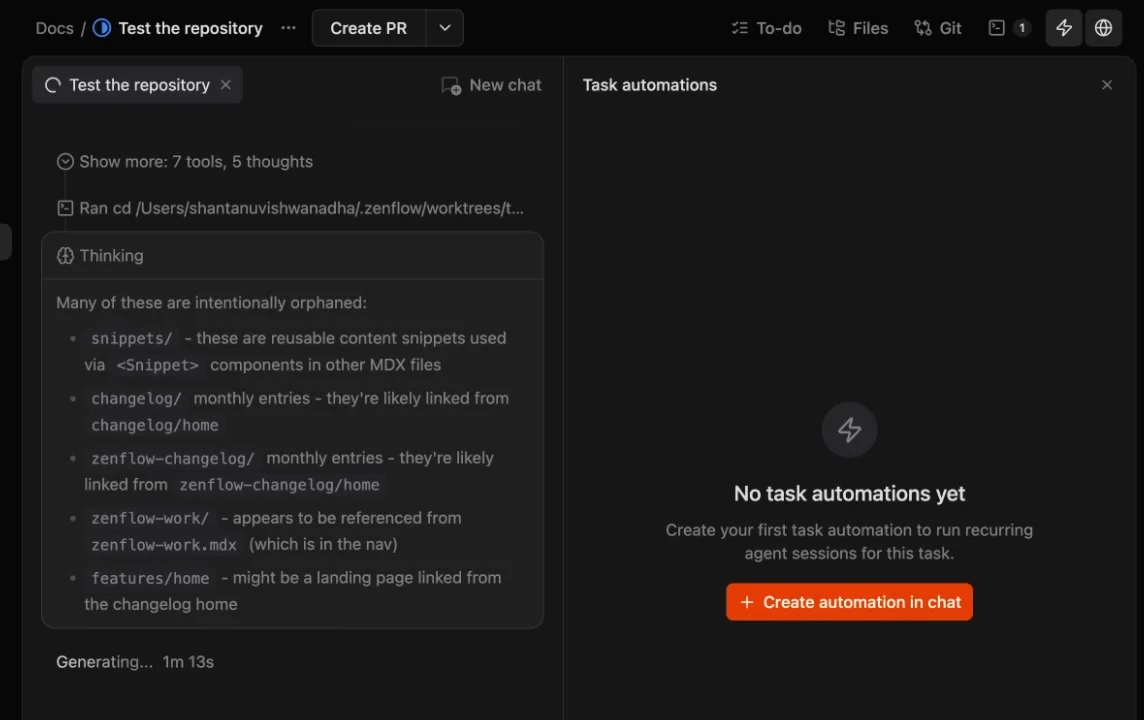Close the Task automations panel

pos(1107,85)
